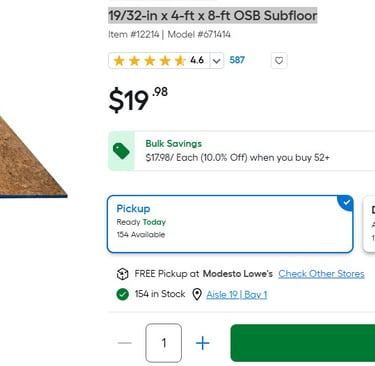Choose the partially visible delivery option card

coord(369,224)
